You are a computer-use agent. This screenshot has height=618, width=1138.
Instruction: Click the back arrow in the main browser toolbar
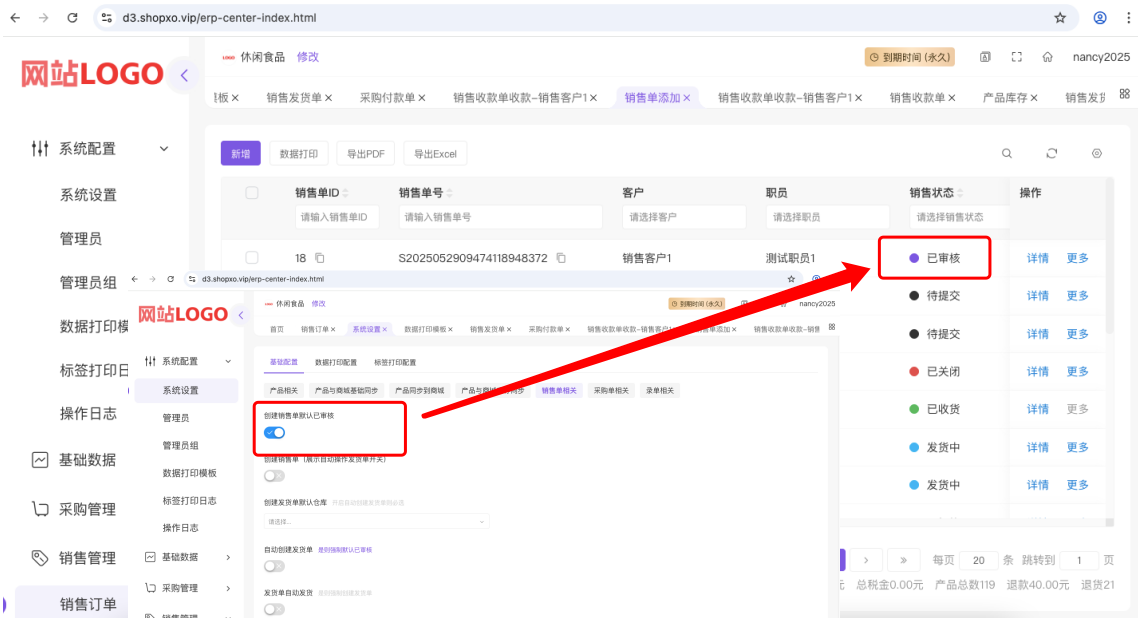pyautogui.click(x=16, y=18)
